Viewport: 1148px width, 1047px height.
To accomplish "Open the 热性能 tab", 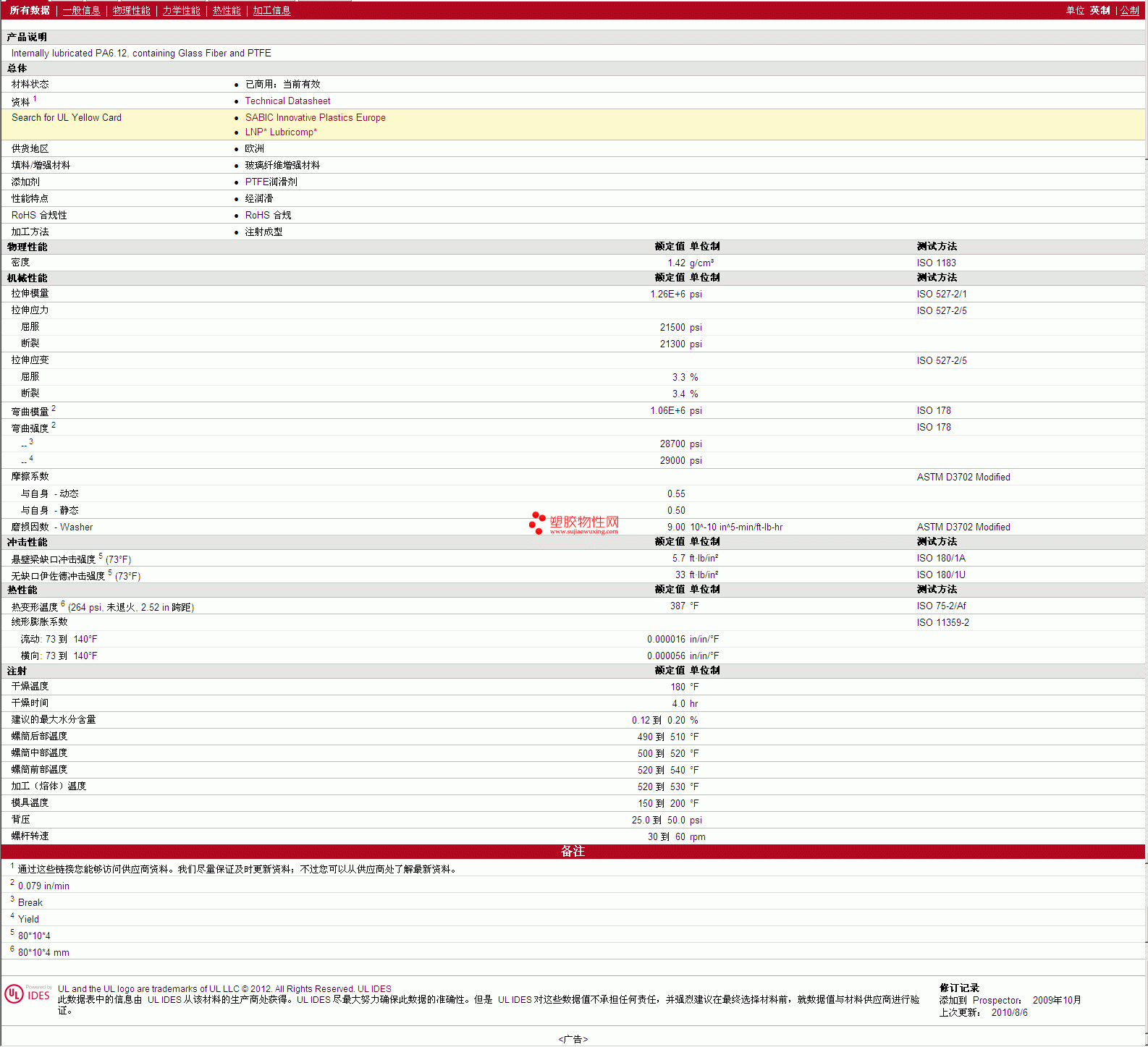I will pos(227,10).
